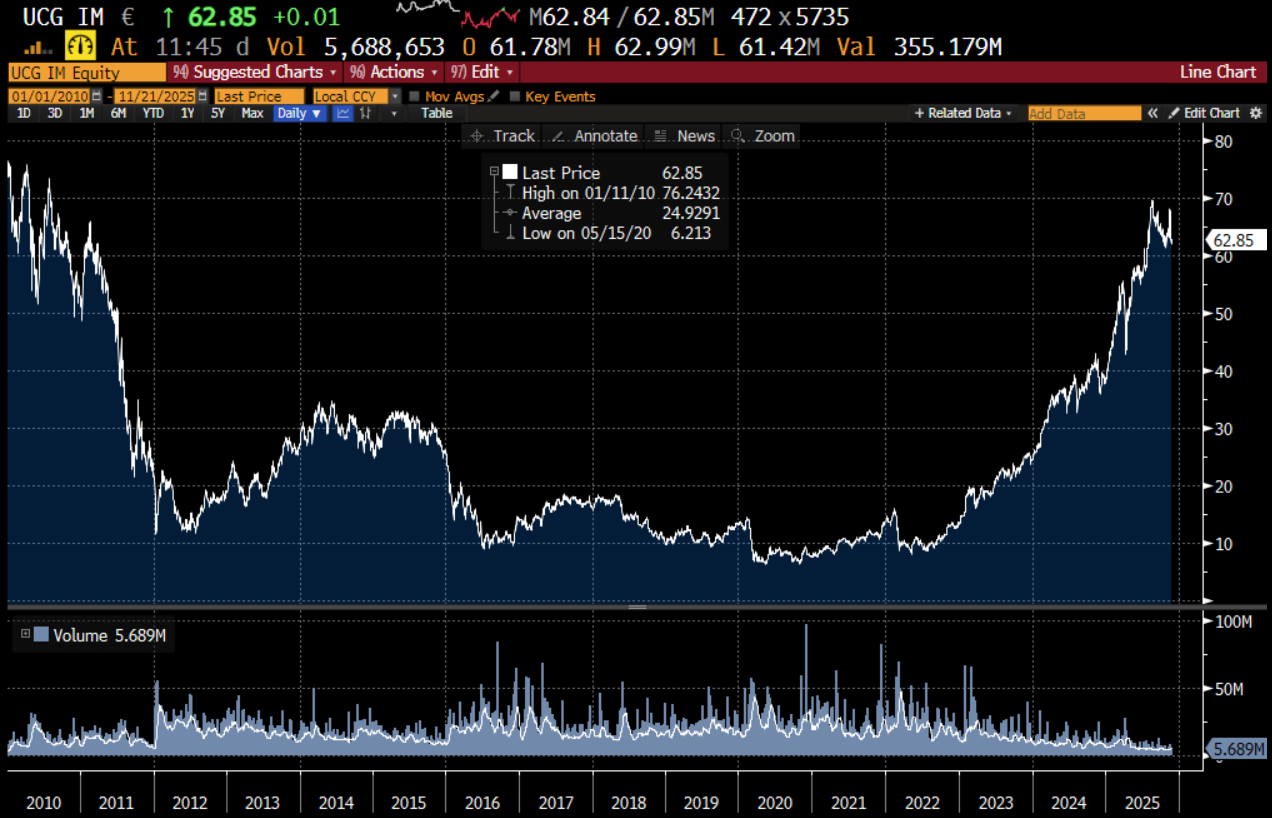Click the Add Data input field

[1084, 113]
